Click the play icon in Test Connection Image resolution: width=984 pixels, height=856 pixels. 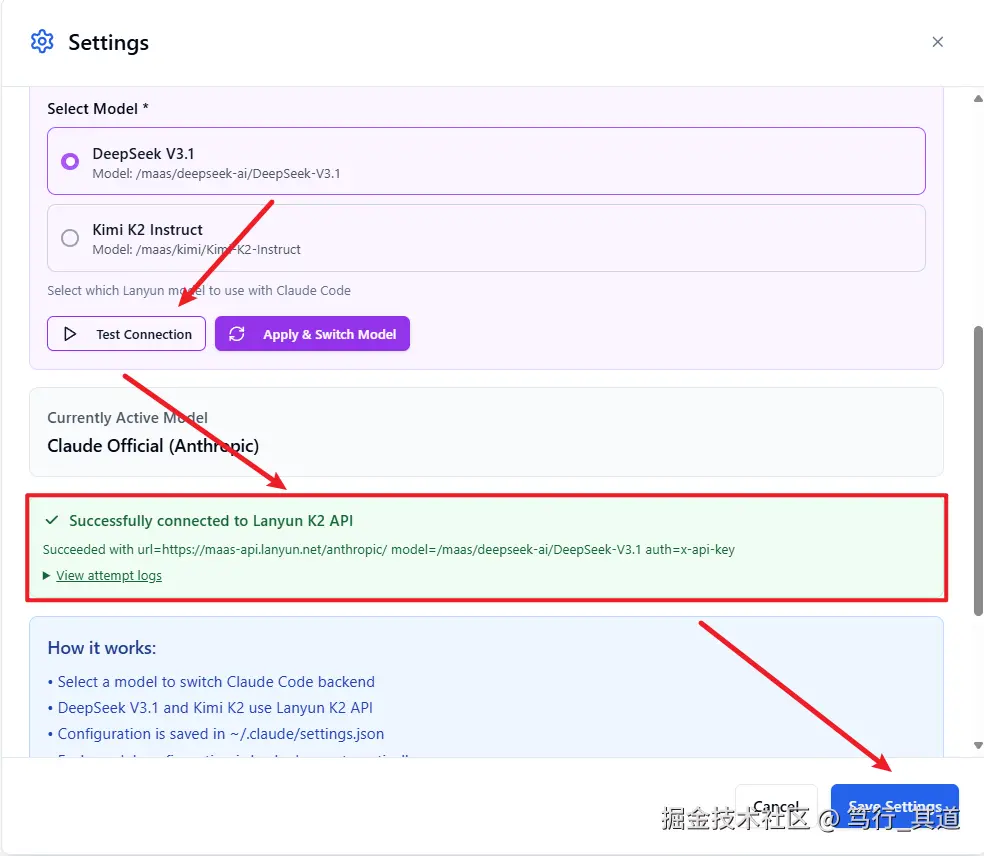70,334
